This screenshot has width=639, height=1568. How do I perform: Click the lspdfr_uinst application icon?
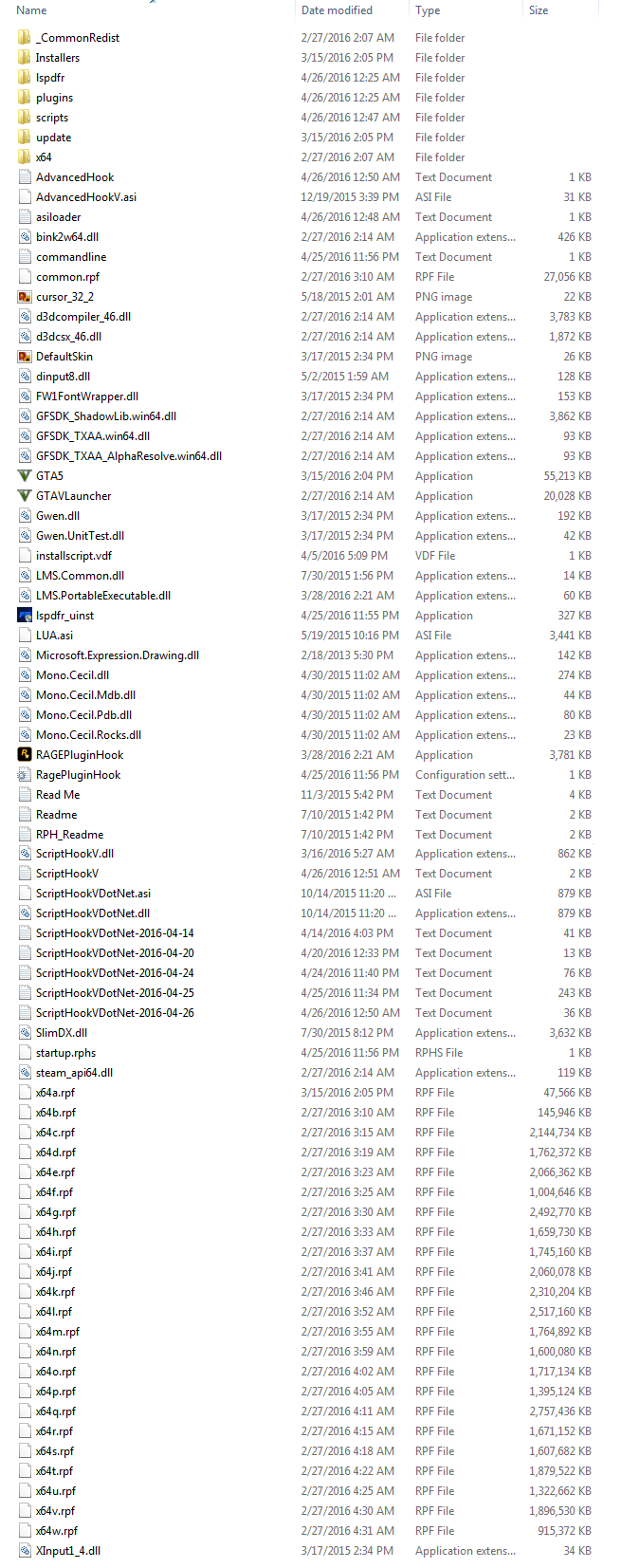[25, 616]
